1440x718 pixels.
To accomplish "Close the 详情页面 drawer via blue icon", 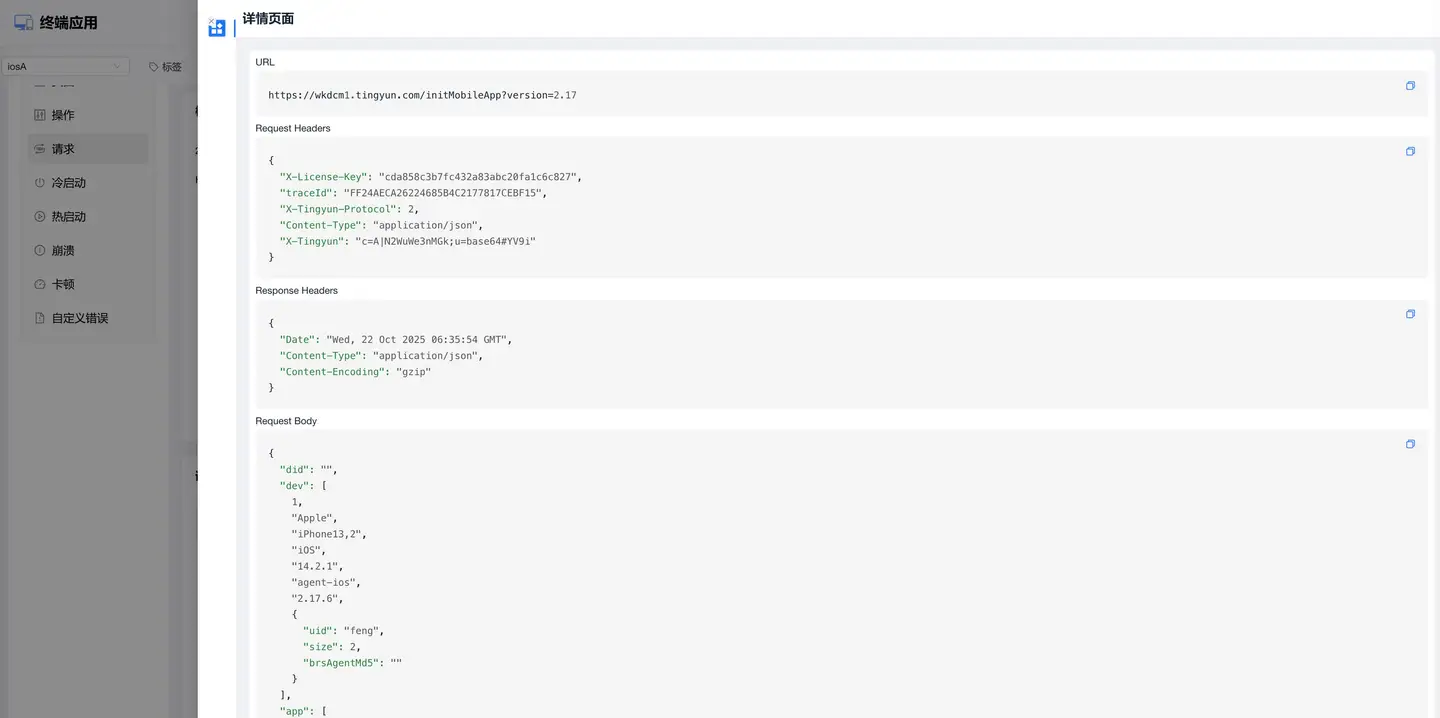I will 216,28.
